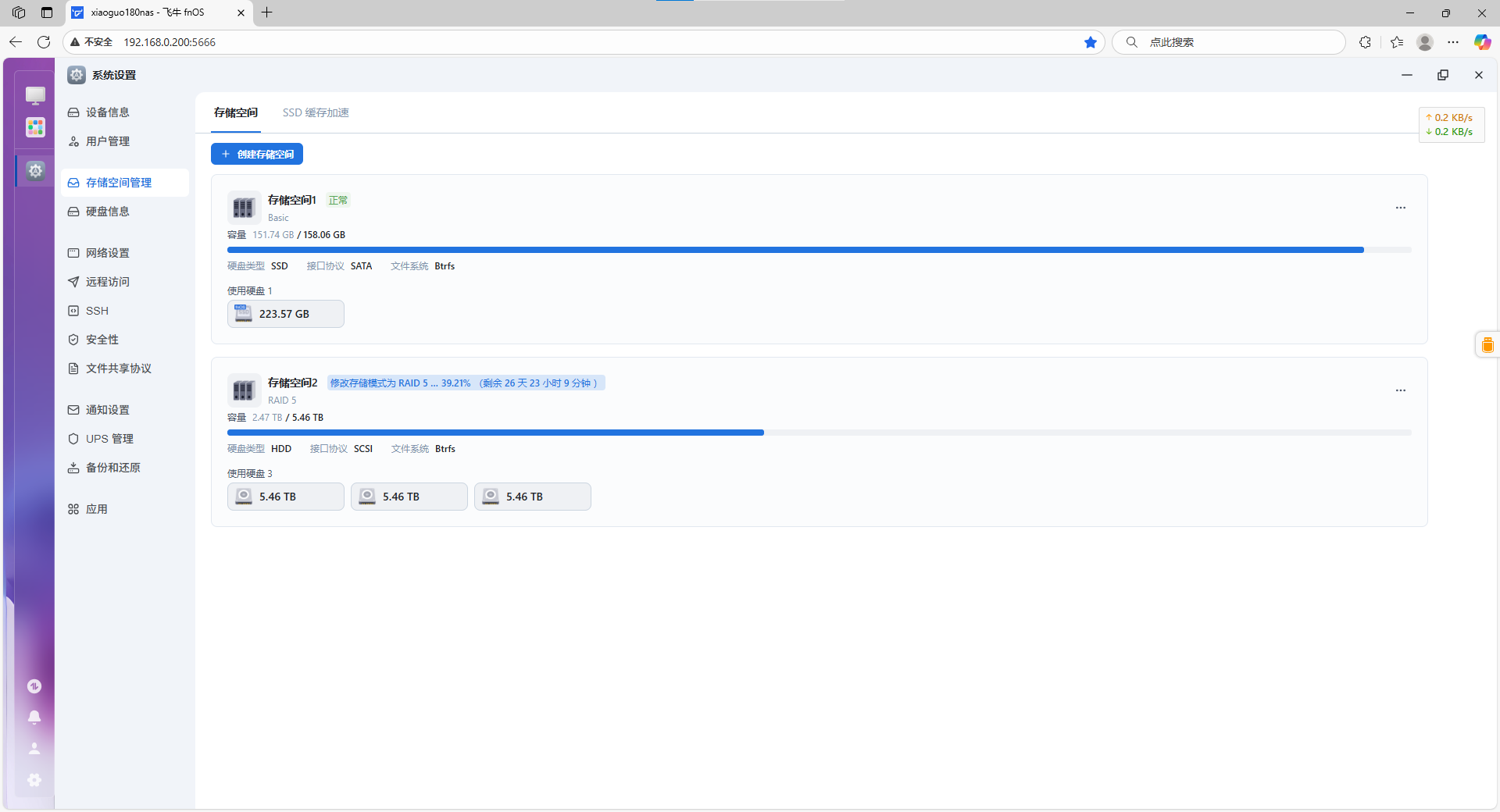Screen dimensions: 1500x812
Task: Reload the page with refresh icon
Action: pos(44,42)
